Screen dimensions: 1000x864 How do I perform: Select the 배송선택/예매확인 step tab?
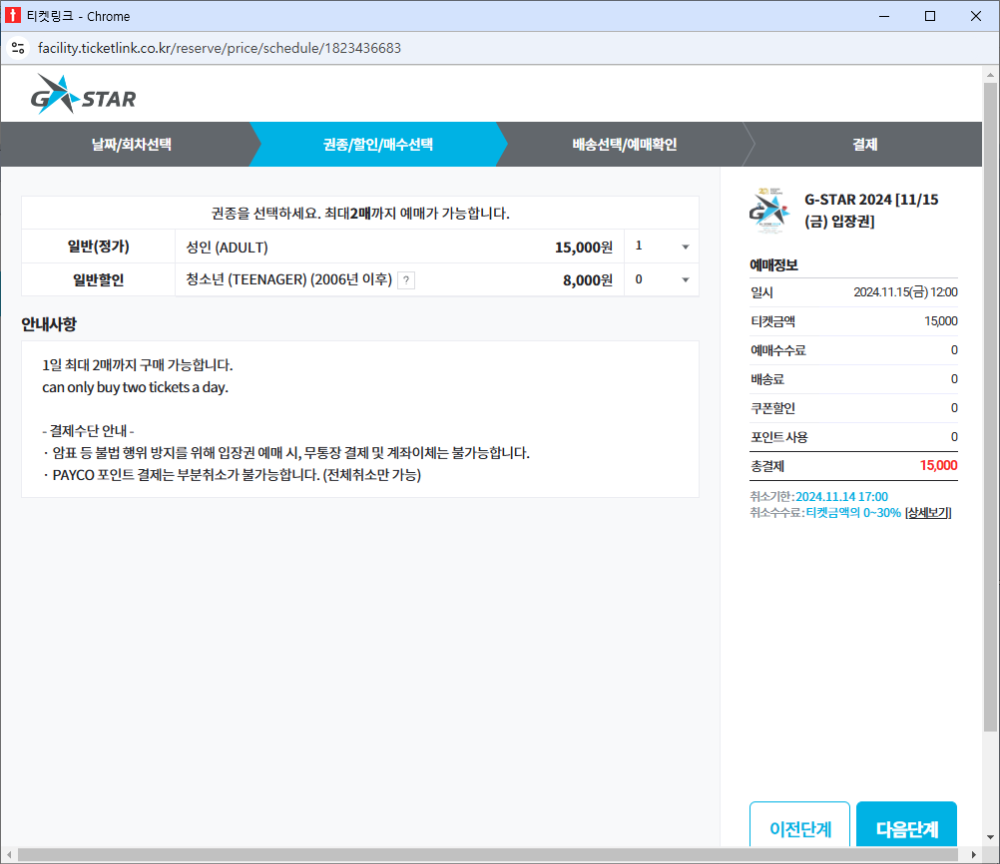pos(624,144)
